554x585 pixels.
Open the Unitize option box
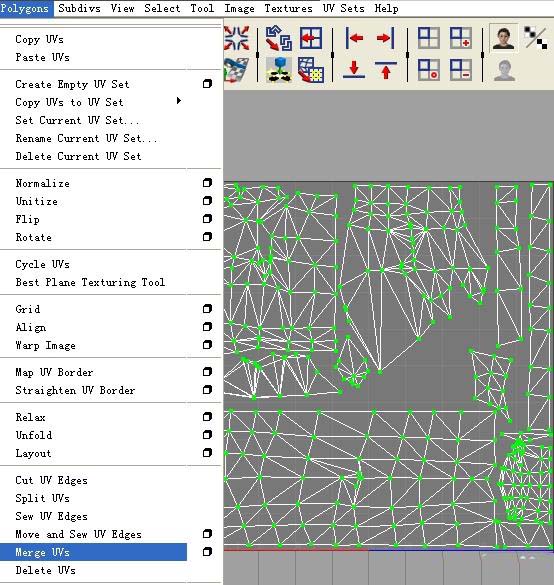click(x=207, y=201)
